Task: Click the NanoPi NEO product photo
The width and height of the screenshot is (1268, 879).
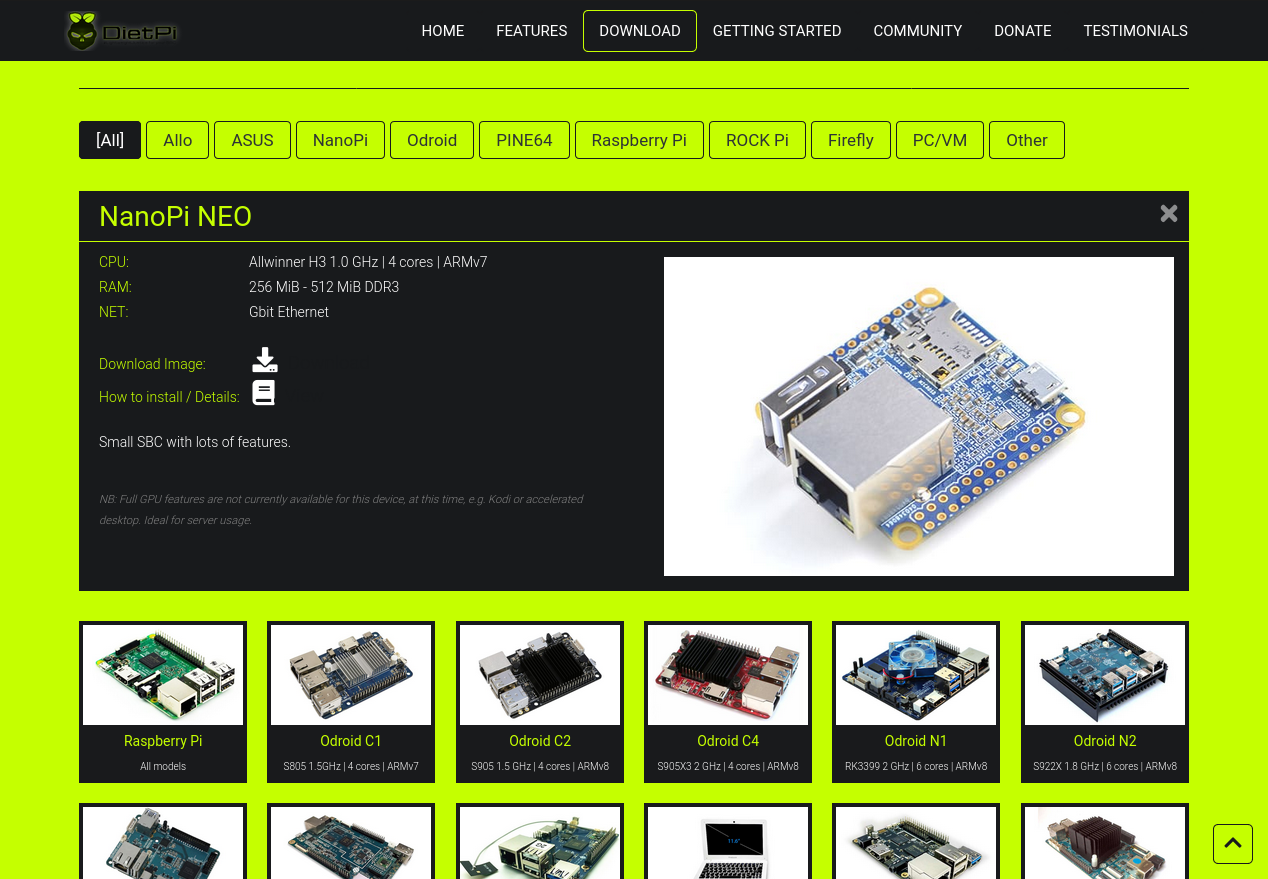Action: [918, 416]
